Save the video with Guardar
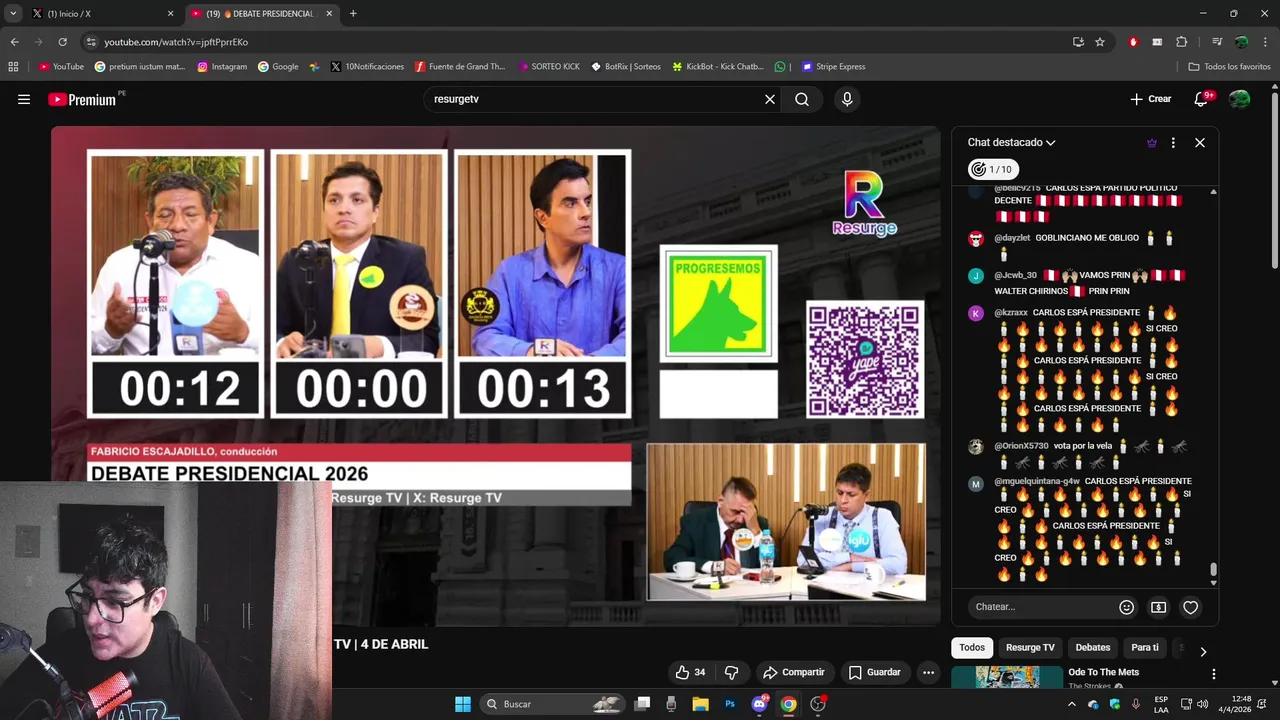Image resolution: width=1280 pixels, height=720 pixels. (x=875, y=672)
